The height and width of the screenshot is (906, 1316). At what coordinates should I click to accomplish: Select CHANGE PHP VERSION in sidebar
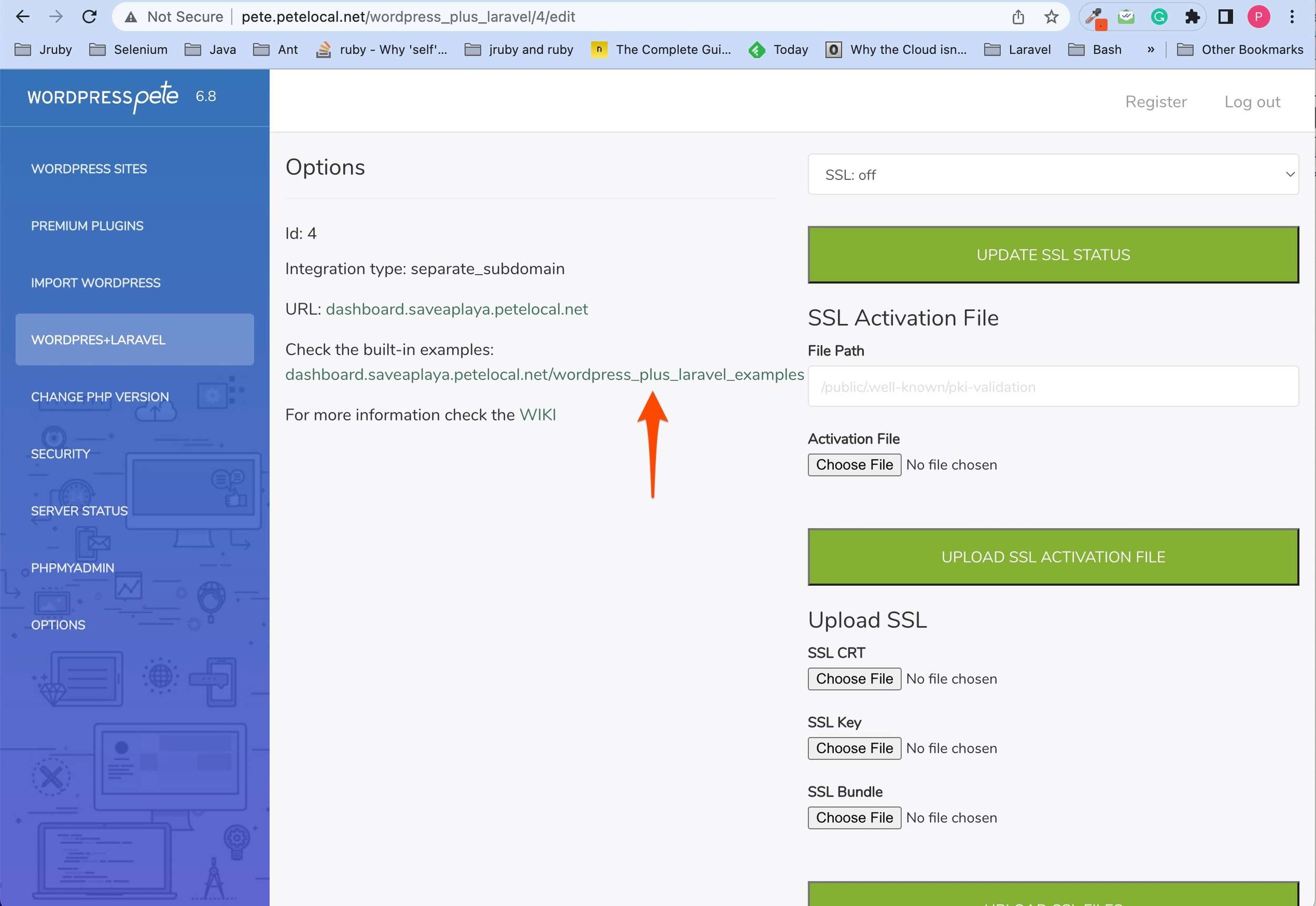point(100,397)
